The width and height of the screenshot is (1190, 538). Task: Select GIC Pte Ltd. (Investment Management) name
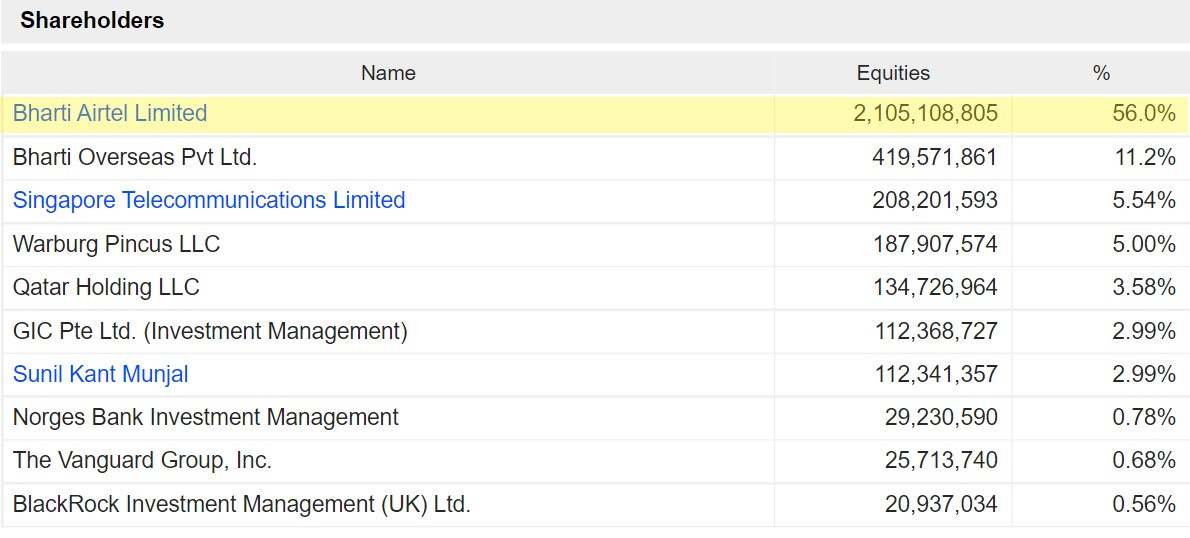[x=210, y=331]
